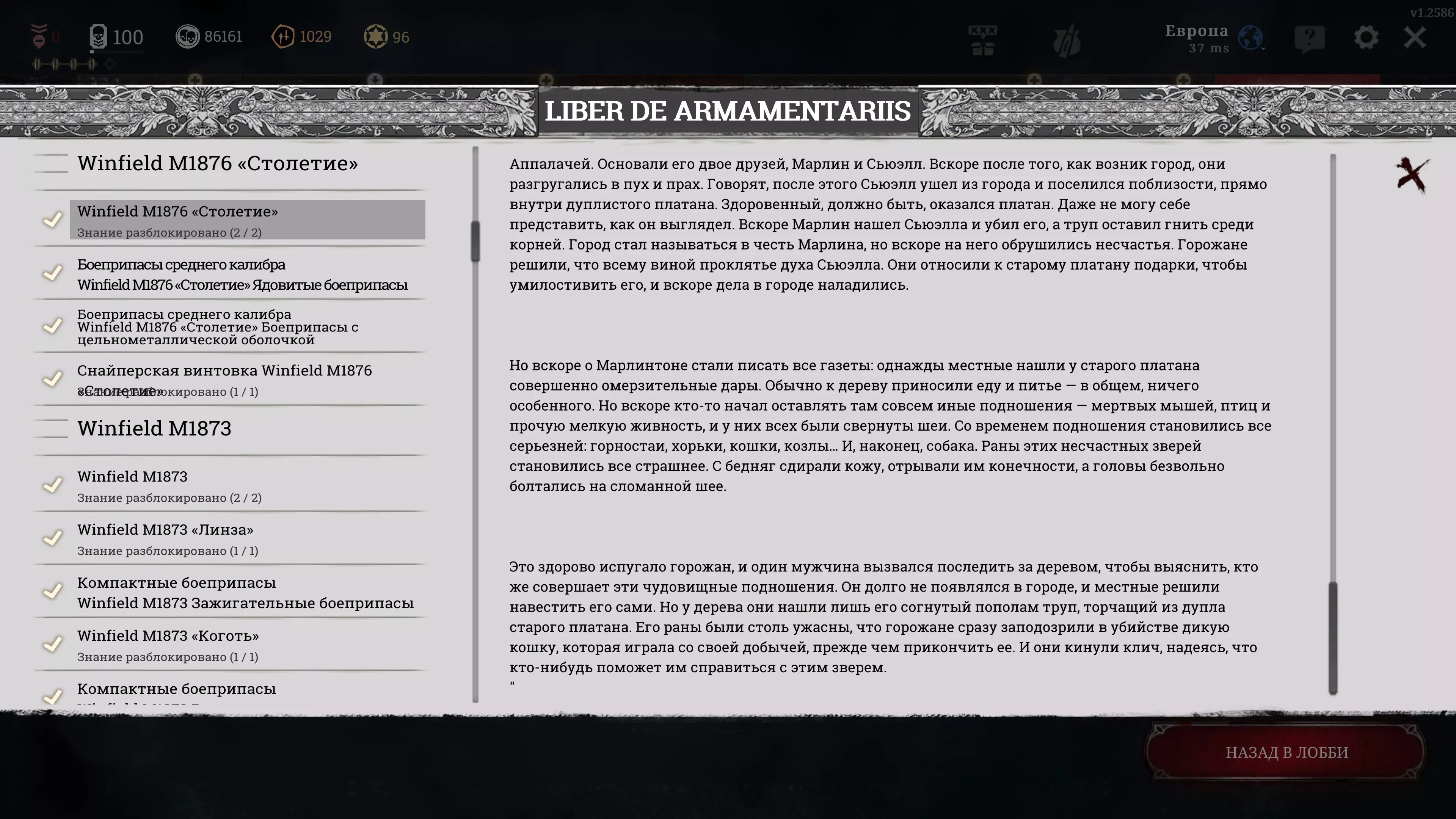
Task: Open settings via the gear icon
Action: pos(1365,38)
